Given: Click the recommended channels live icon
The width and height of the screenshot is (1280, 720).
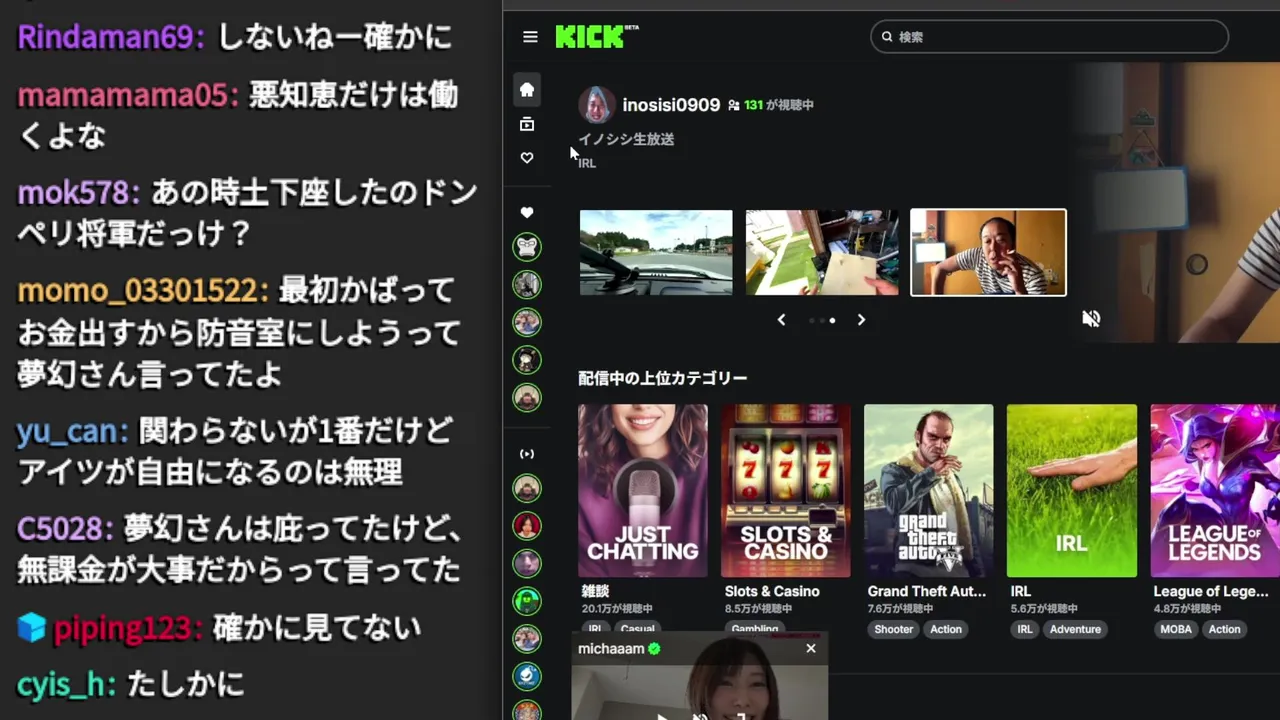Looking at the screenshot, I should (x=527, y=454).
